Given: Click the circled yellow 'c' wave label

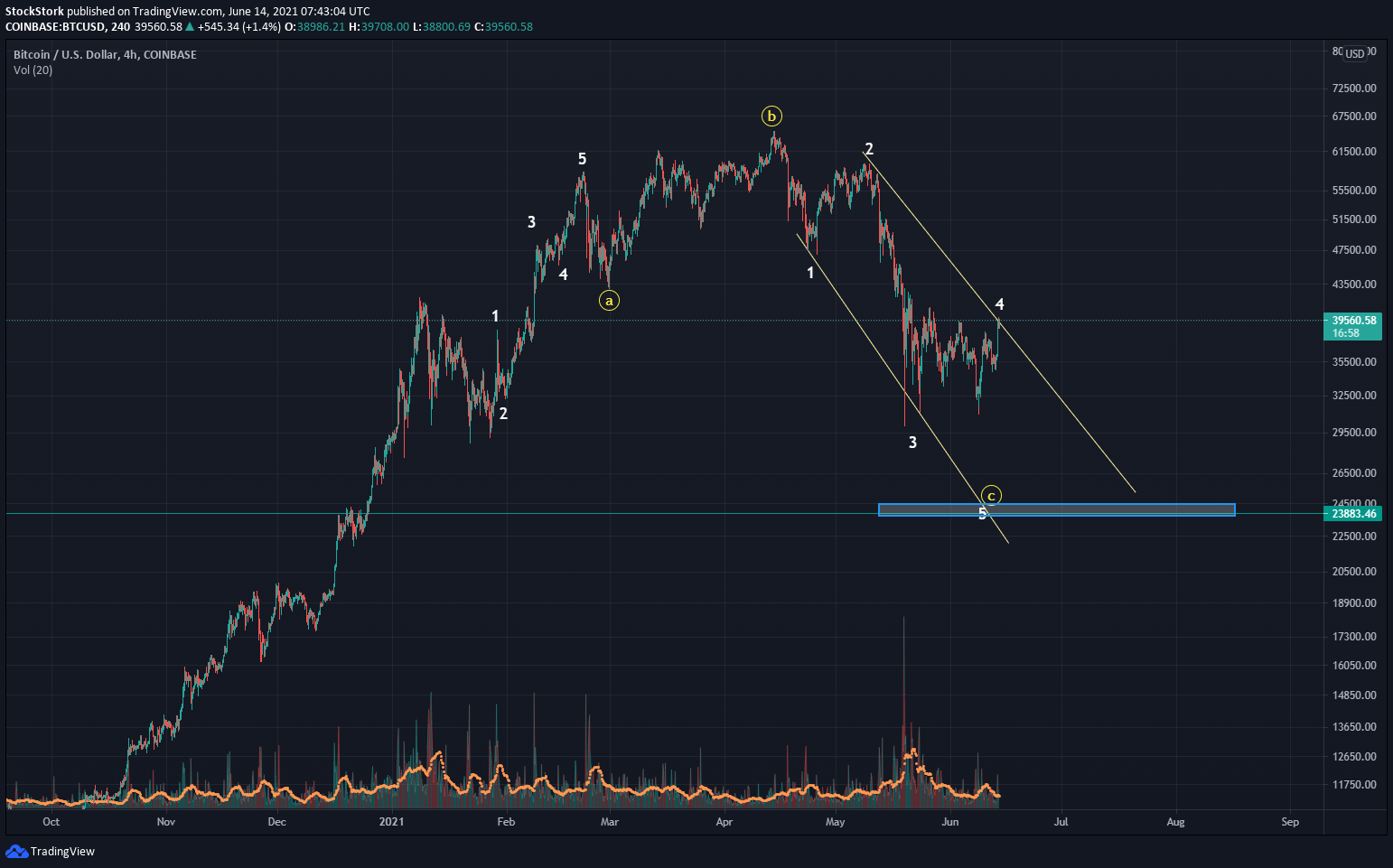Looking at the screenshot, I should [991, 496].
